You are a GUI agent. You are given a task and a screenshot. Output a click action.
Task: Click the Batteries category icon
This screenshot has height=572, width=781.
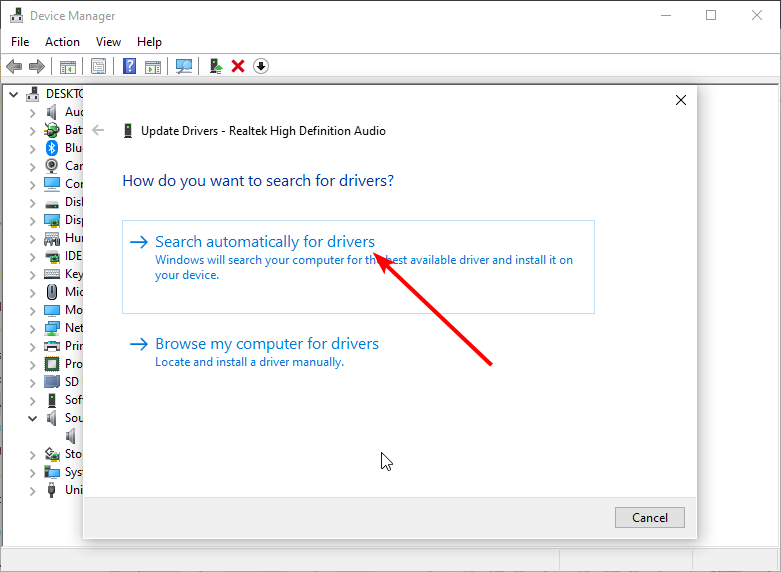(52, 130)
